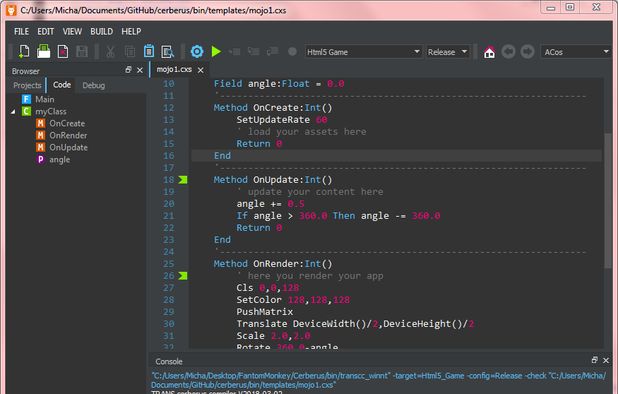Click the Cut scissors icon
Viewport: 618px width, 394px height.
pos(110,52)
